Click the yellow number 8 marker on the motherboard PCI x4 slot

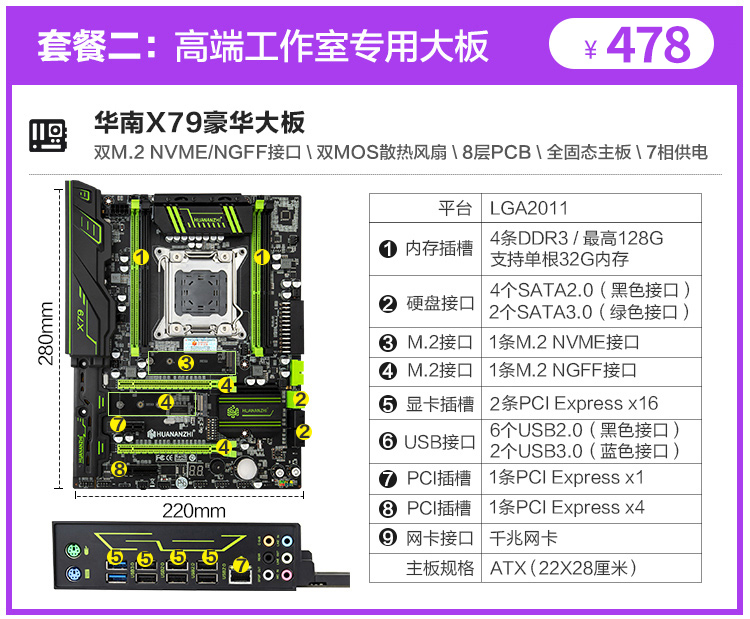119,469
